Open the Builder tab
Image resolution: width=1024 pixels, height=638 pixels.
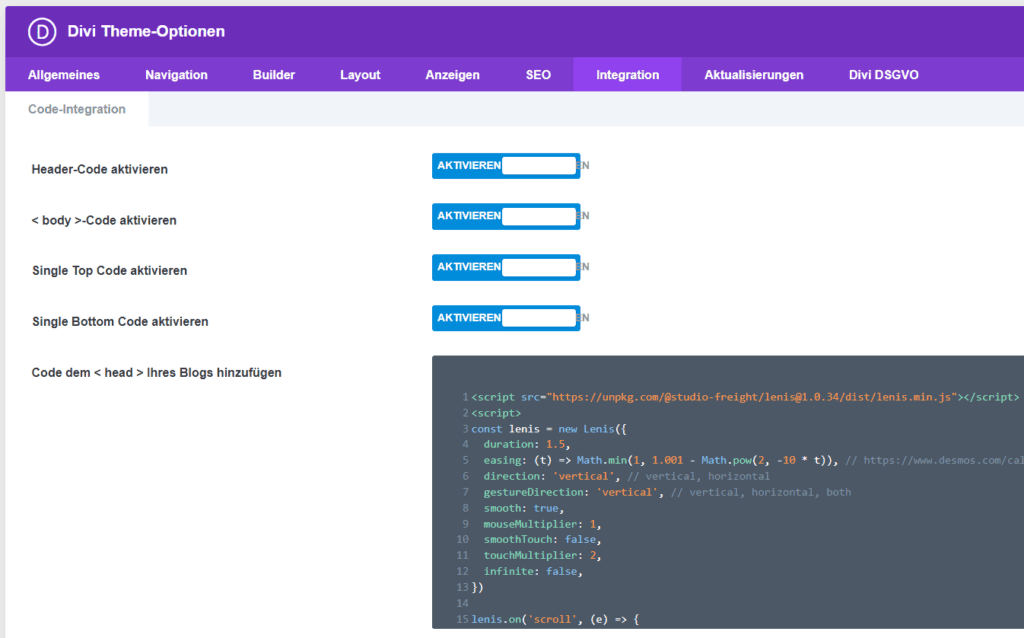[x=274, y=75]
